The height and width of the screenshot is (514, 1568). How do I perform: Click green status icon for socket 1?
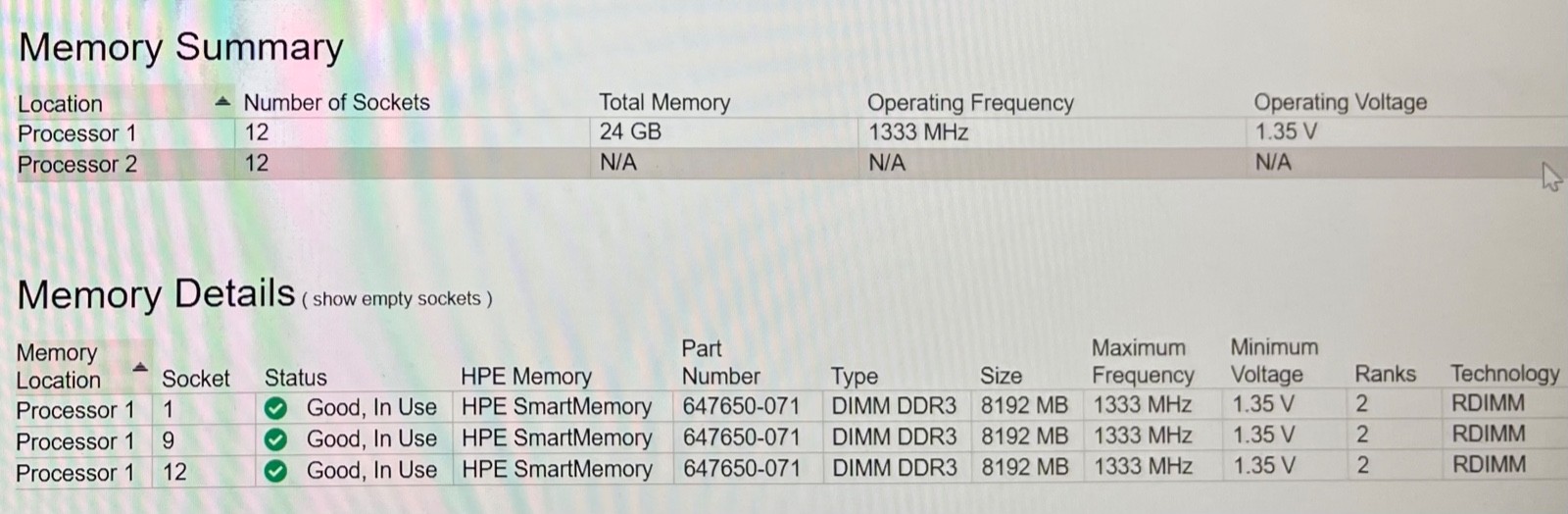tap(276, 407)
